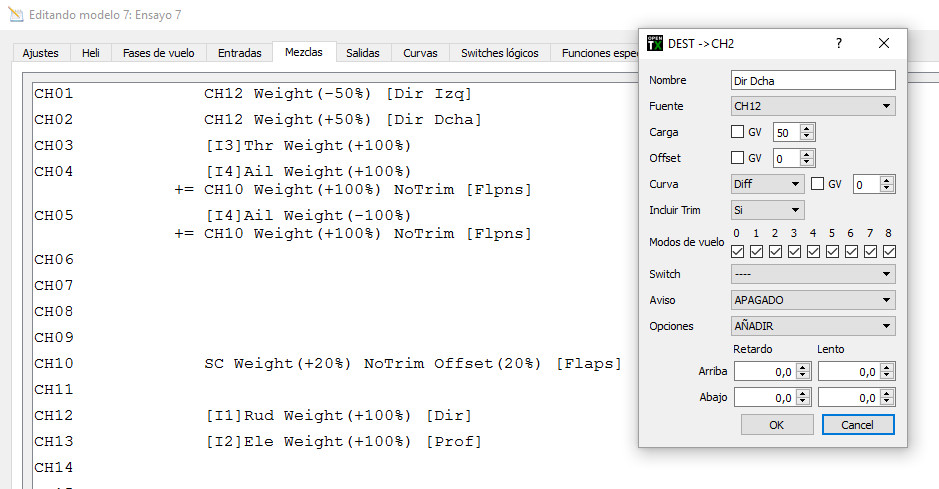Viewport: 939px width, 489px height.
Task: Select the Switches lógicos tab
Action: (x=500, y=53)
